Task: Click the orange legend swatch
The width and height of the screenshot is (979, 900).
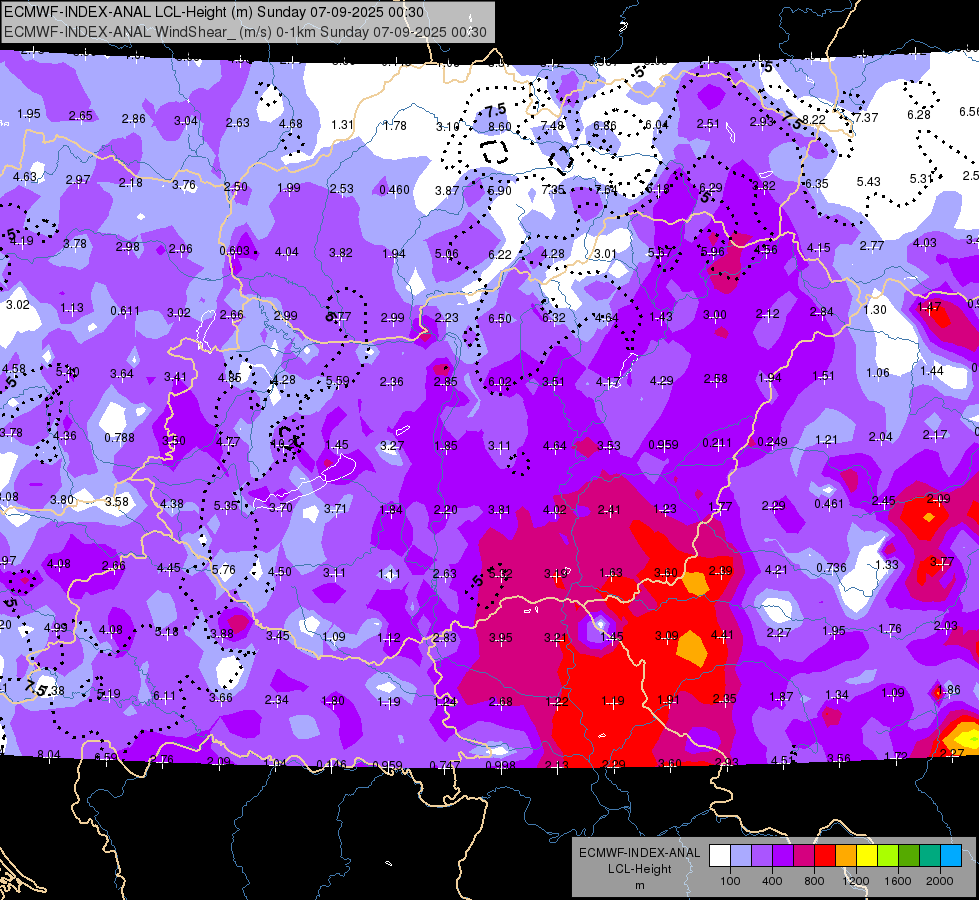Action: coord(846,856)
